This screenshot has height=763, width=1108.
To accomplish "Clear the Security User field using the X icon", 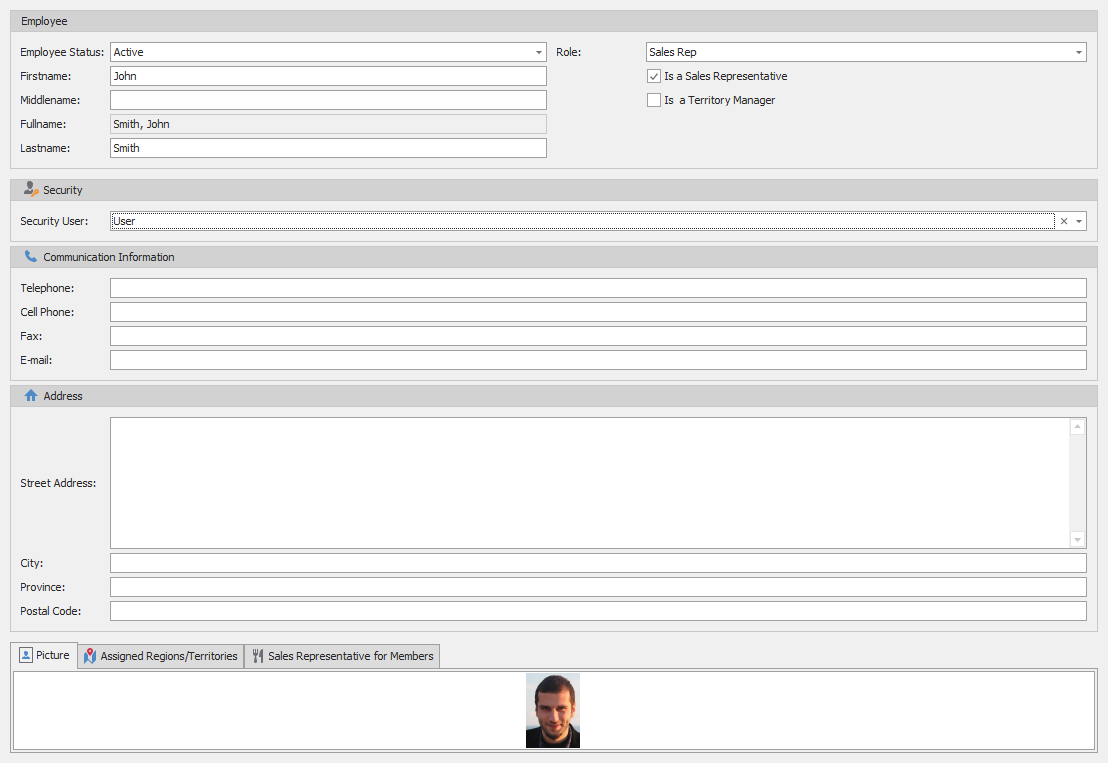I will (x=1064, y=220).
